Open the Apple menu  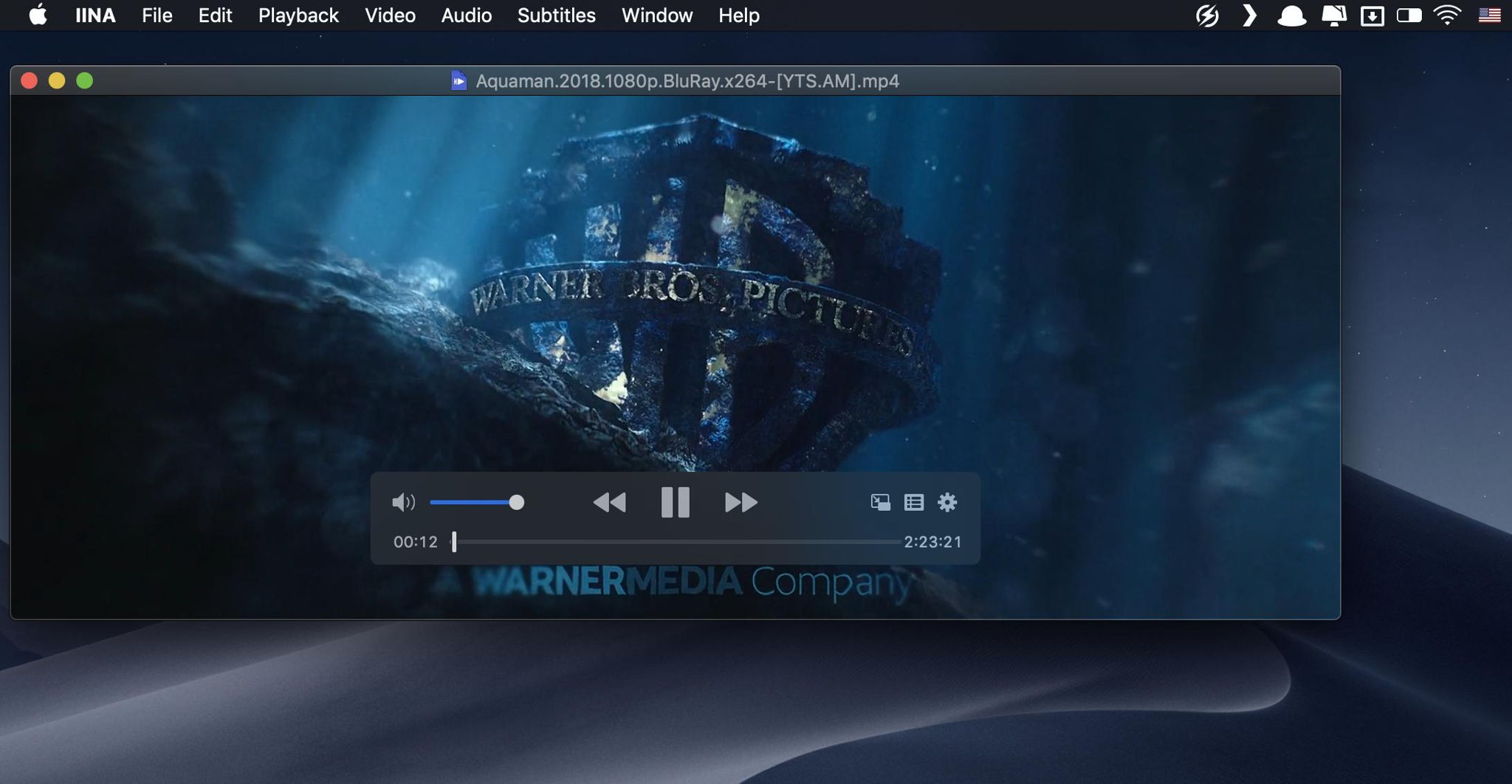click(x=38, y=15)
